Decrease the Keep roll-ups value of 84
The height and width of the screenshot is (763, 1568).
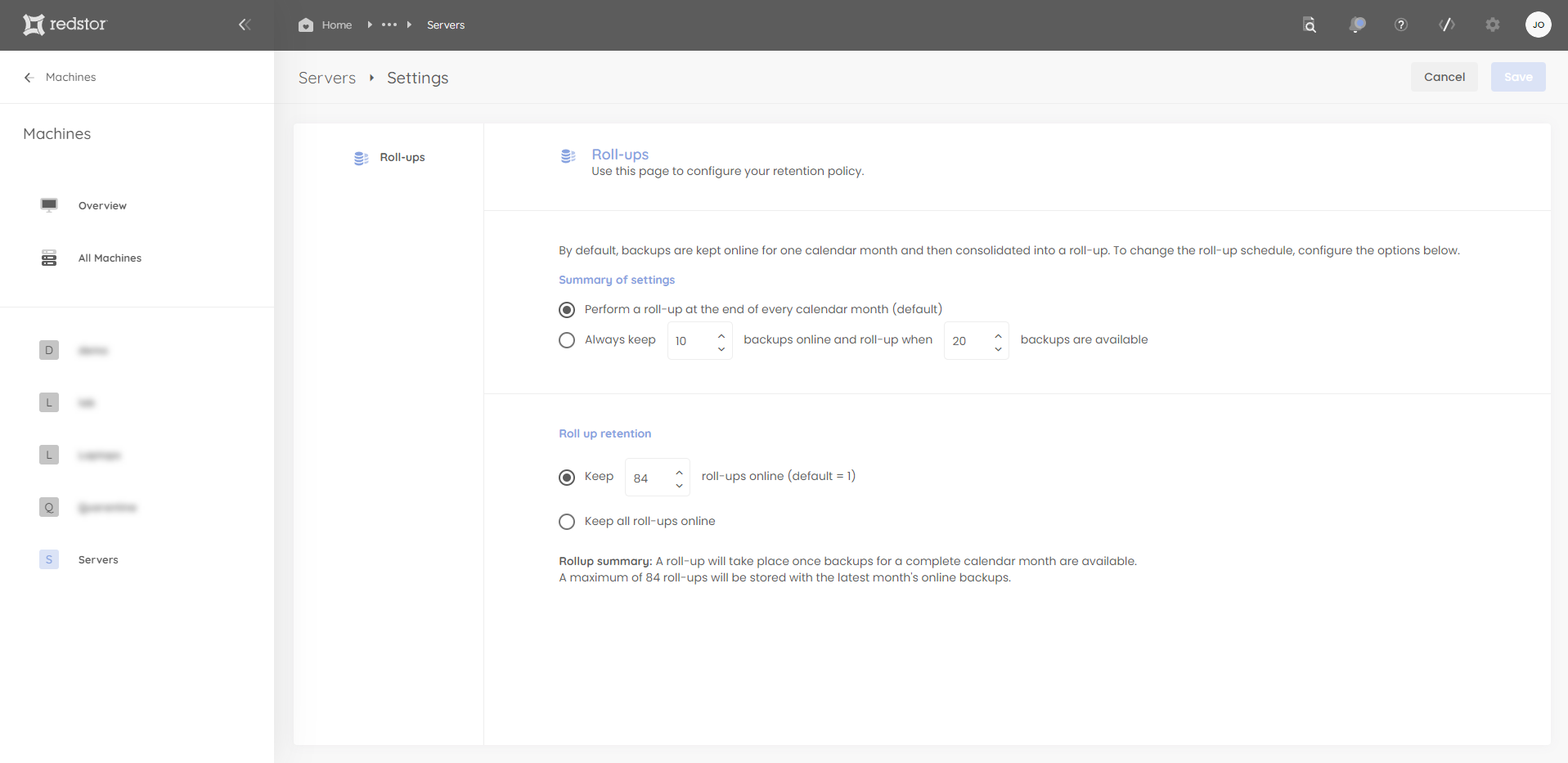679,485
